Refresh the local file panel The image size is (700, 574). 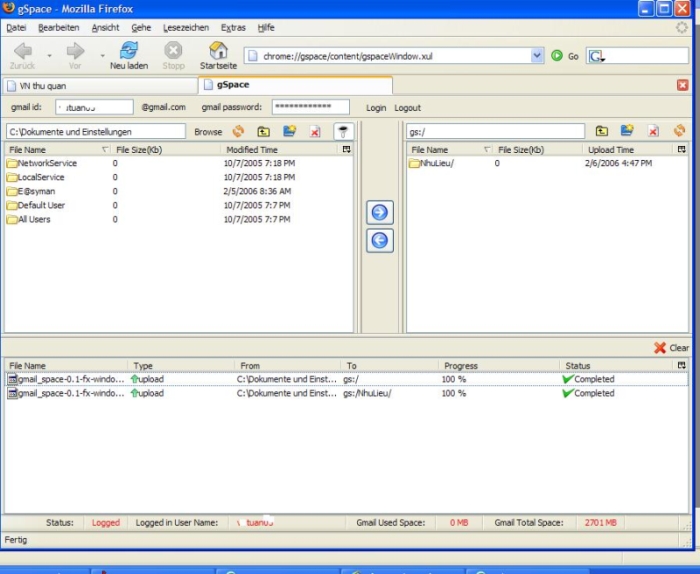coord(238,131)
